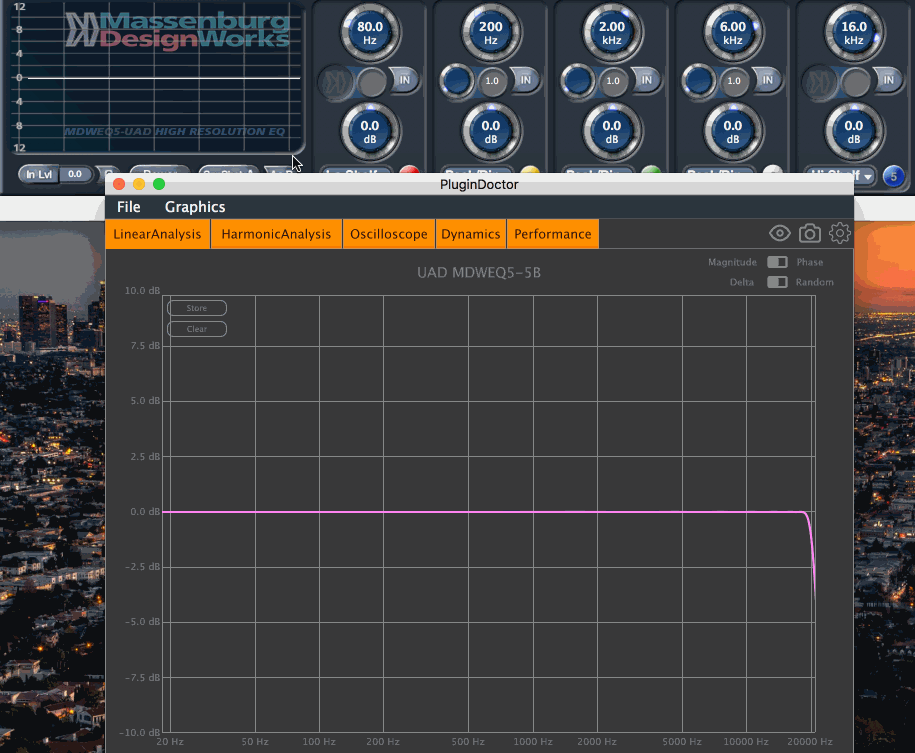Open the gear settings icon in PluginDoctor
The height and width of the screenshot is (753, 915).
pyautogui.click(x=840, y=233)
